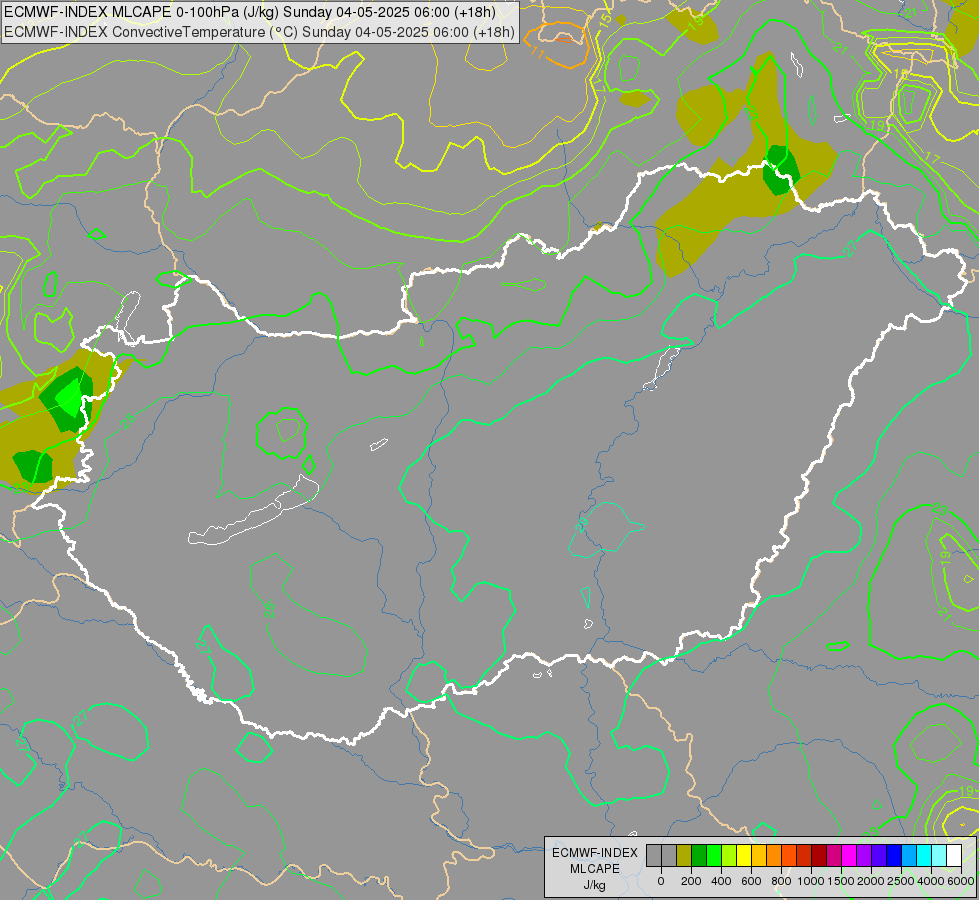This screenshot has height=900, width=979.
Task: Click the 'MLCAPE' label inside the legend
Action: pos(595,869)
